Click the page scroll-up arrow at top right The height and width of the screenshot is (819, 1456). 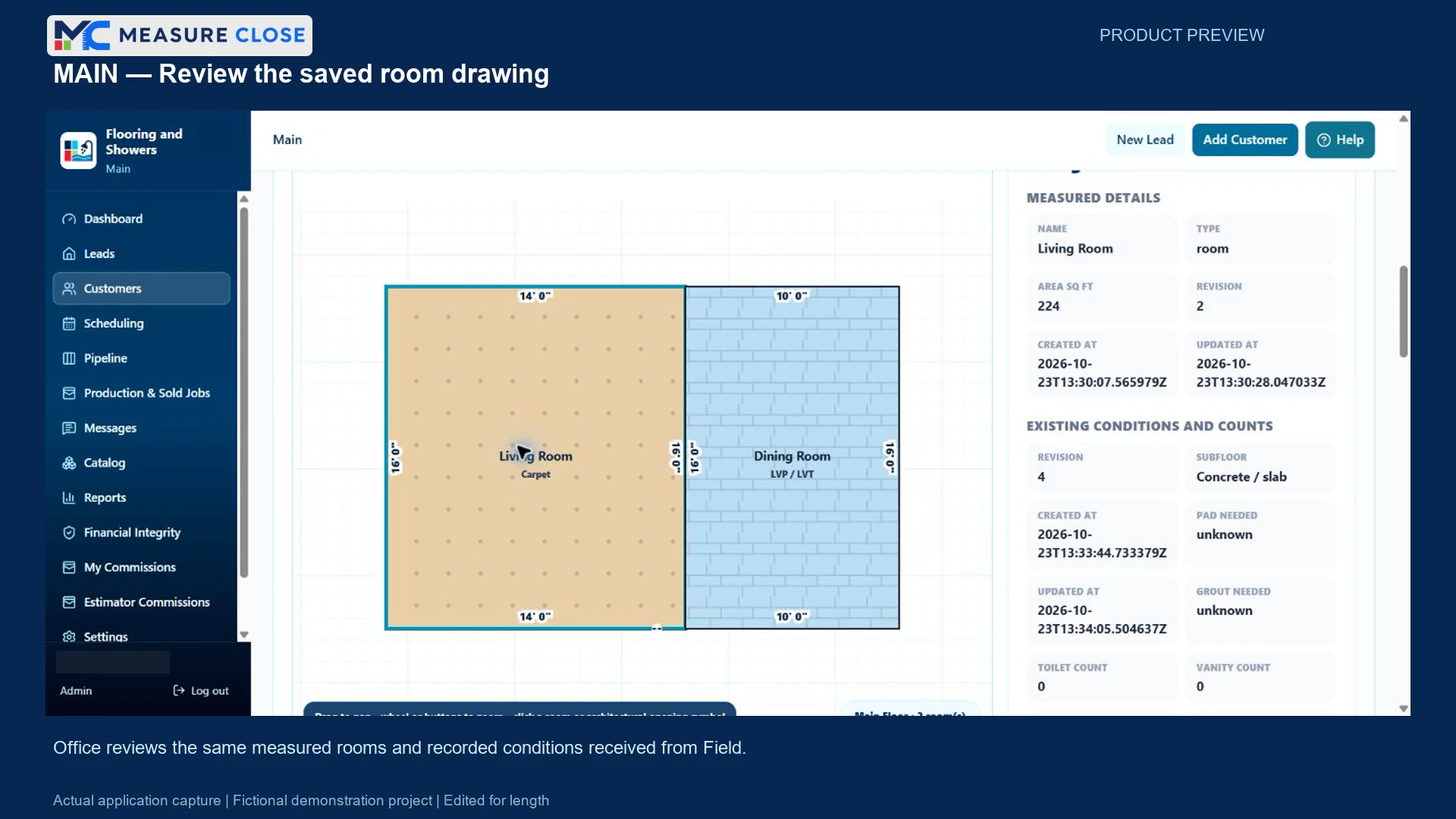point(1404,118)
